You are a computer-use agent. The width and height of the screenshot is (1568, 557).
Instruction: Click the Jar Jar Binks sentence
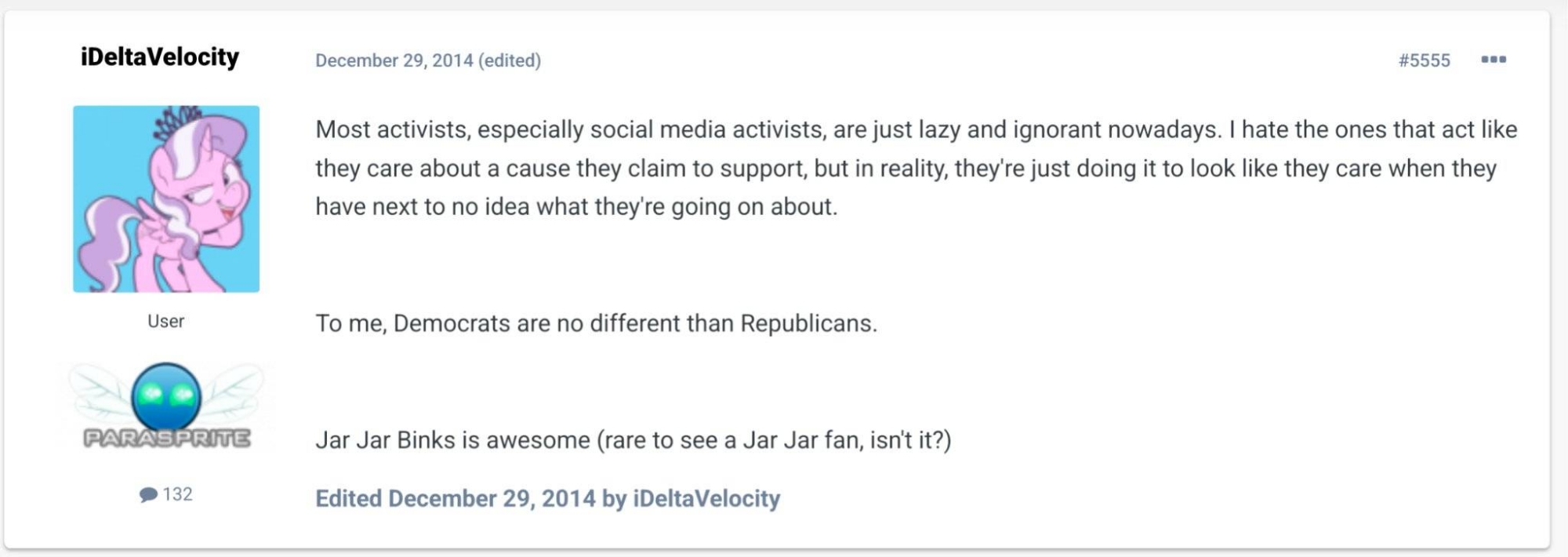[633, 440]
